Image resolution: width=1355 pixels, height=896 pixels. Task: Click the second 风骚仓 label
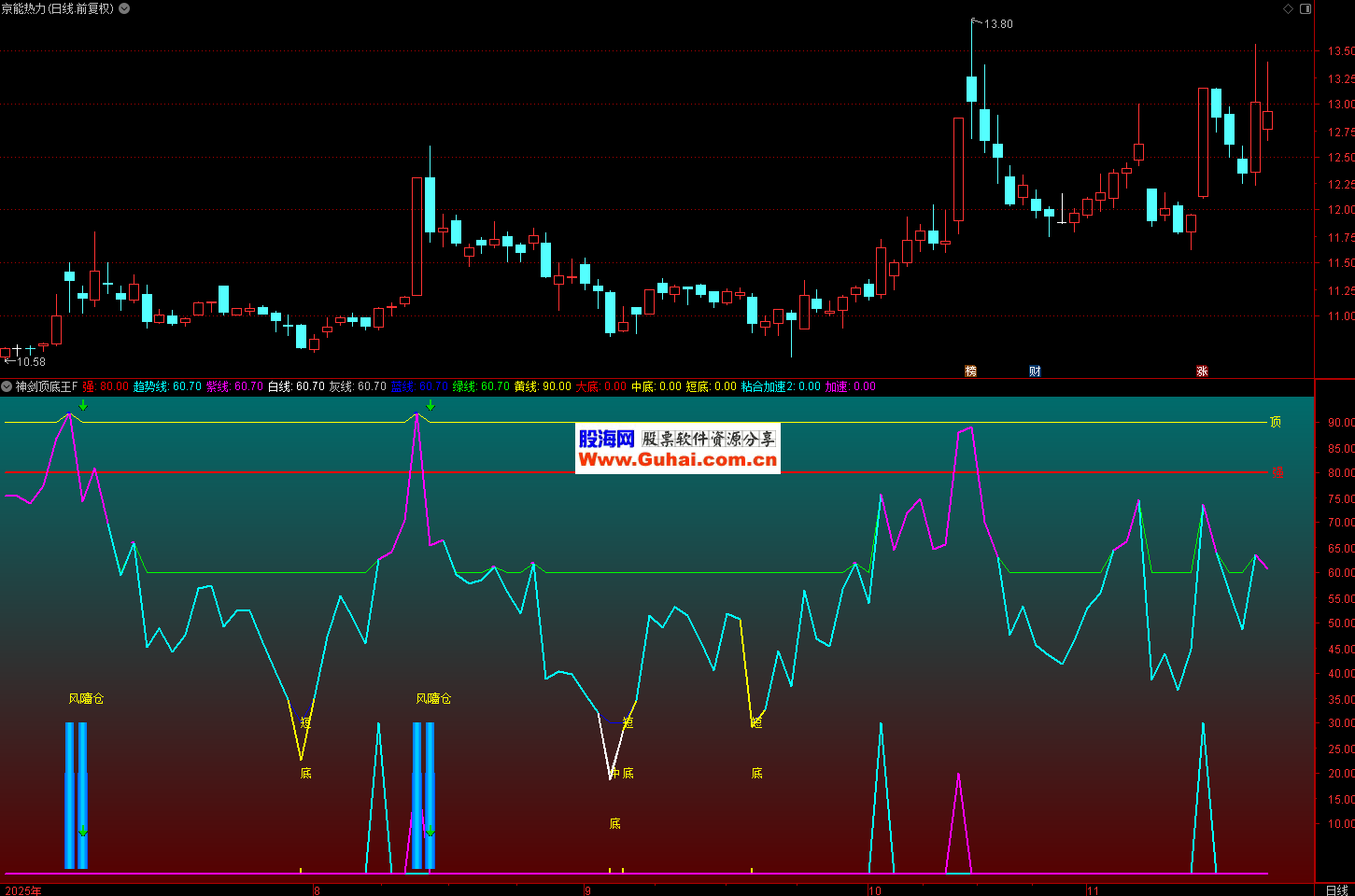(433, 698)
